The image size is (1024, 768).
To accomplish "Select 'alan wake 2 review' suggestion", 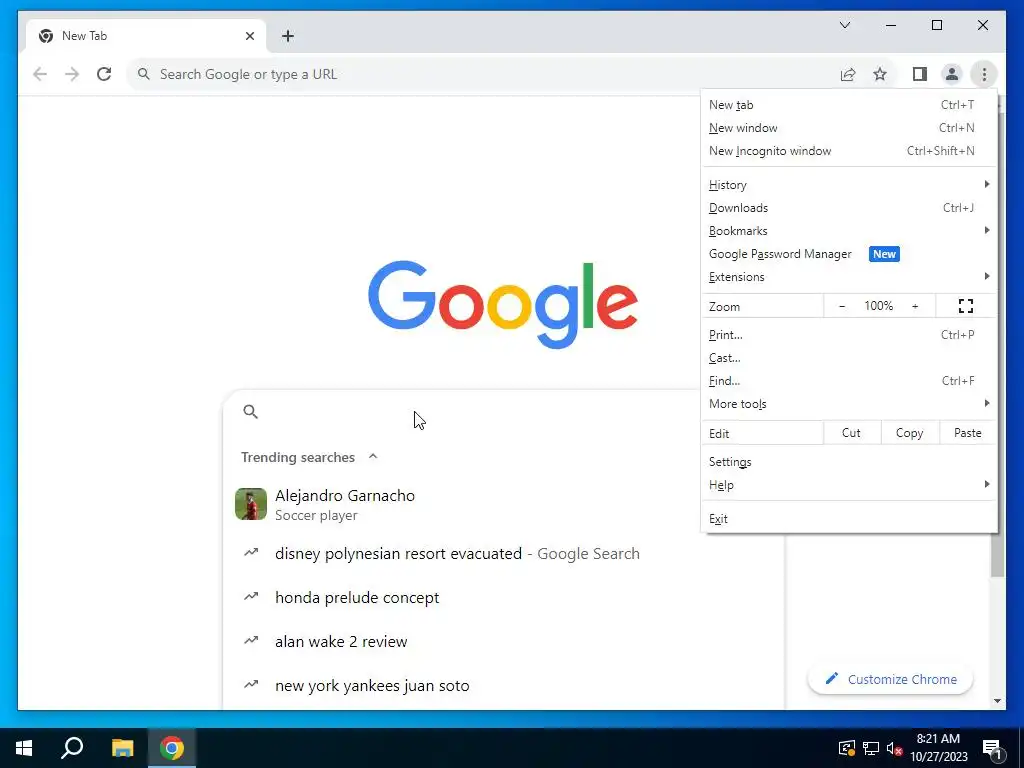I will (x=341, y=641).
